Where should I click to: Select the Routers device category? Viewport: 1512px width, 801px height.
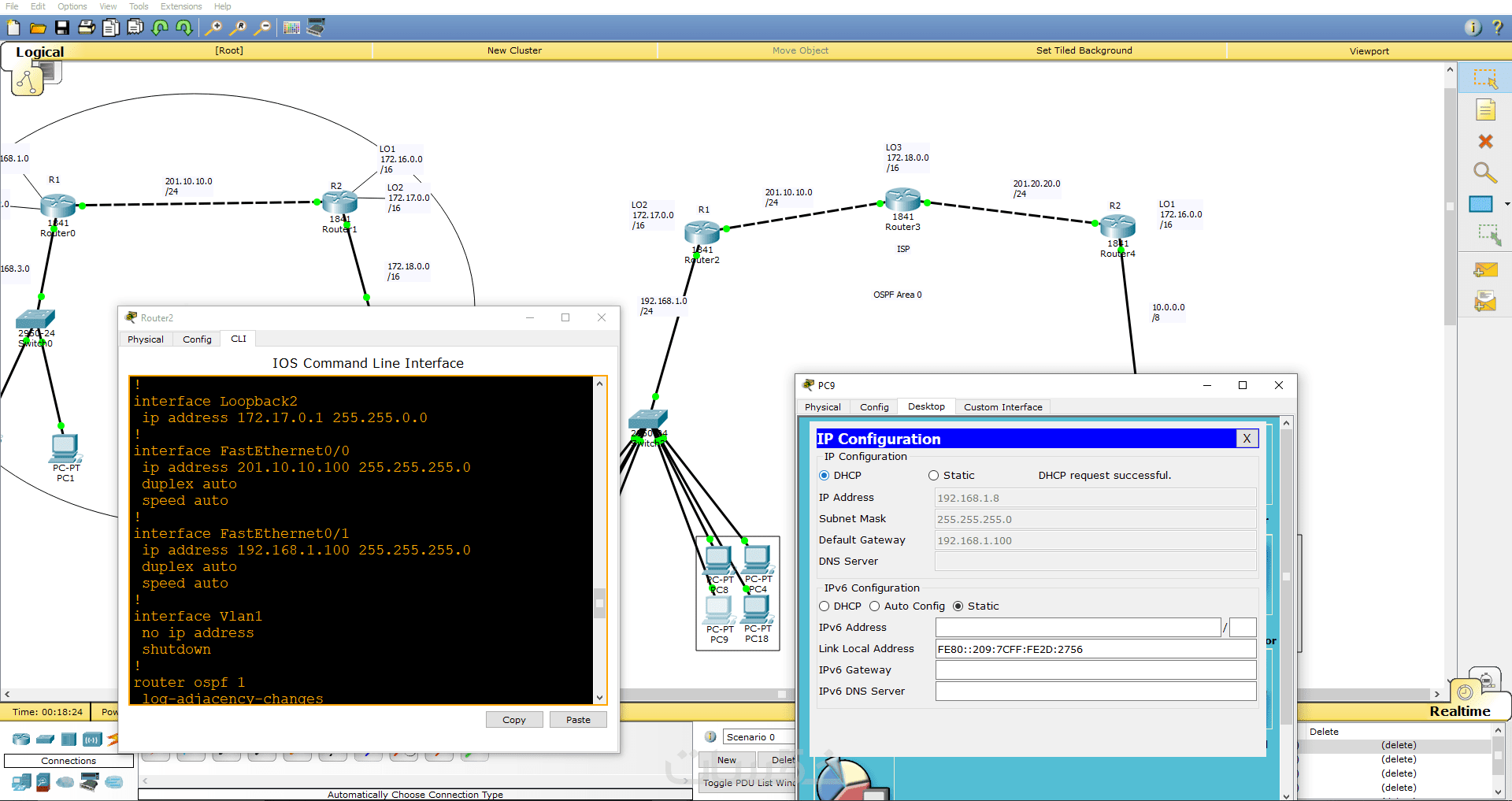point(21,740)
